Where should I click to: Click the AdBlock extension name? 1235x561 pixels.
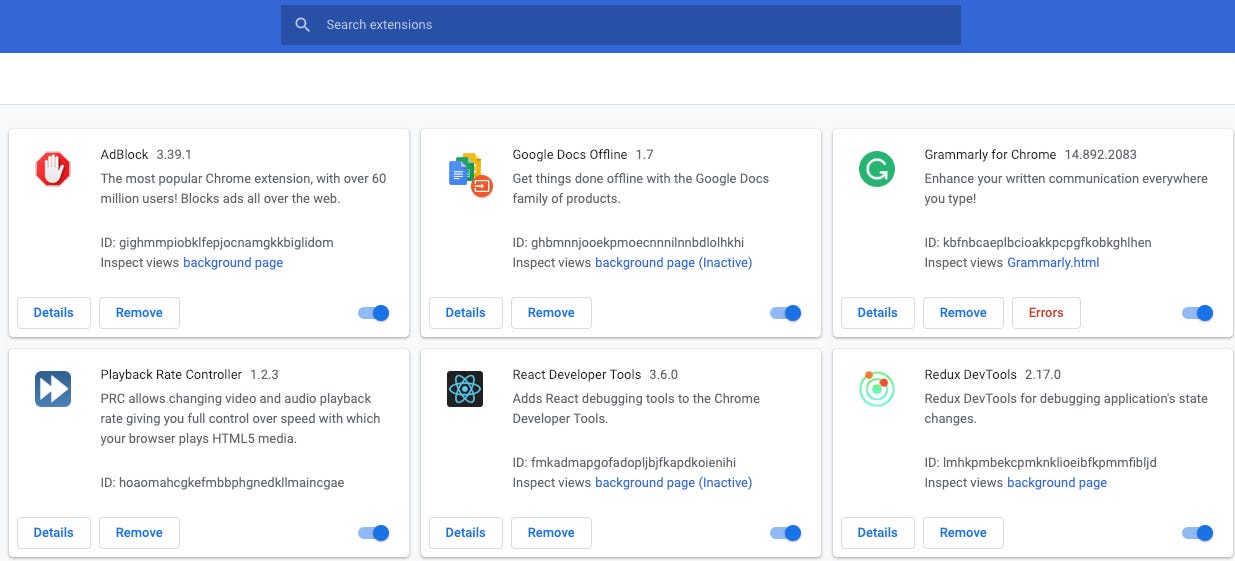tap(124, 155)
